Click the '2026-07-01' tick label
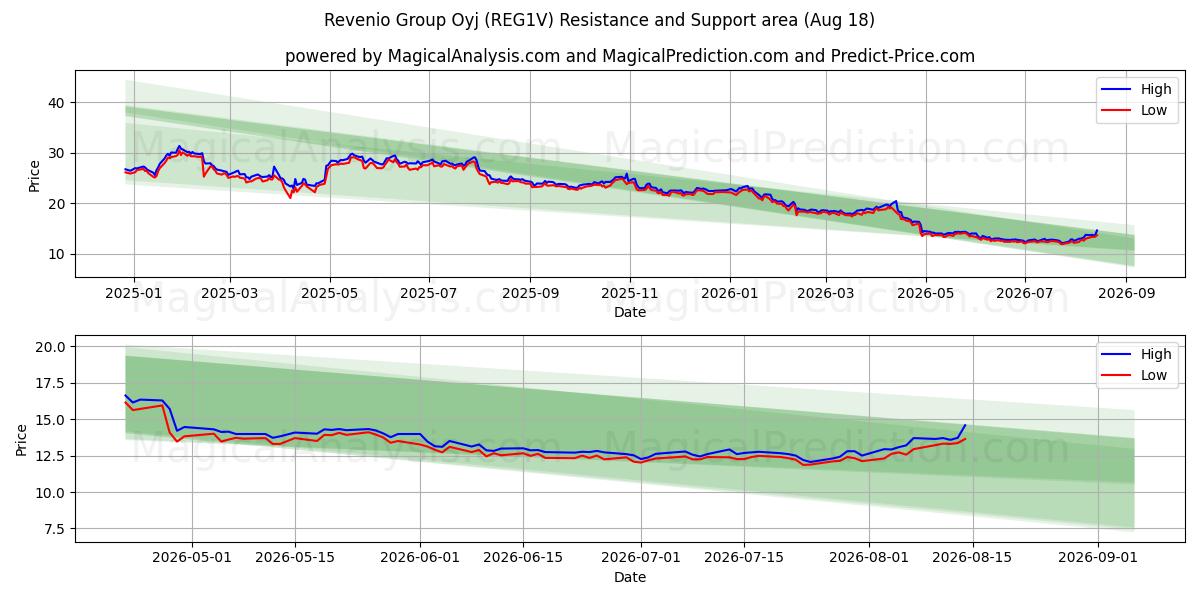The image size is (1200, 600). [x=641, y=558]
